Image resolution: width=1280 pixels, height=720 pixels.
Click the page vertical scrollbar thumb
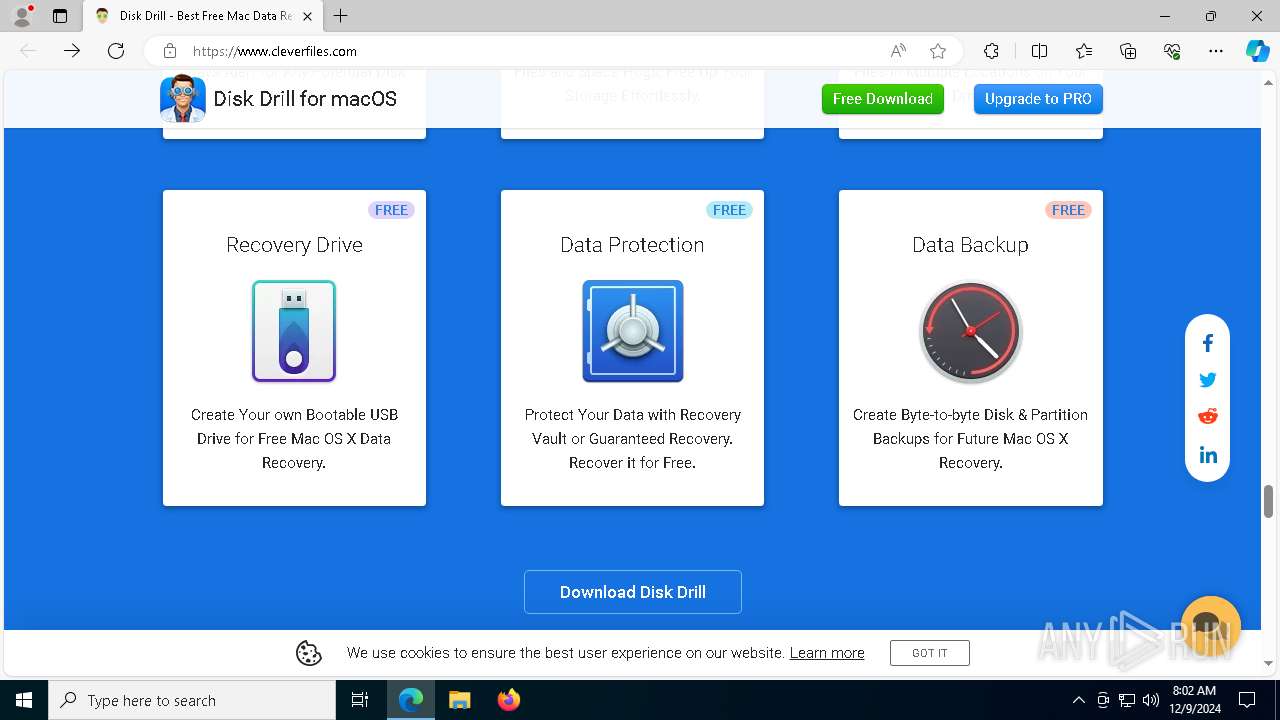coord(1268,501)
